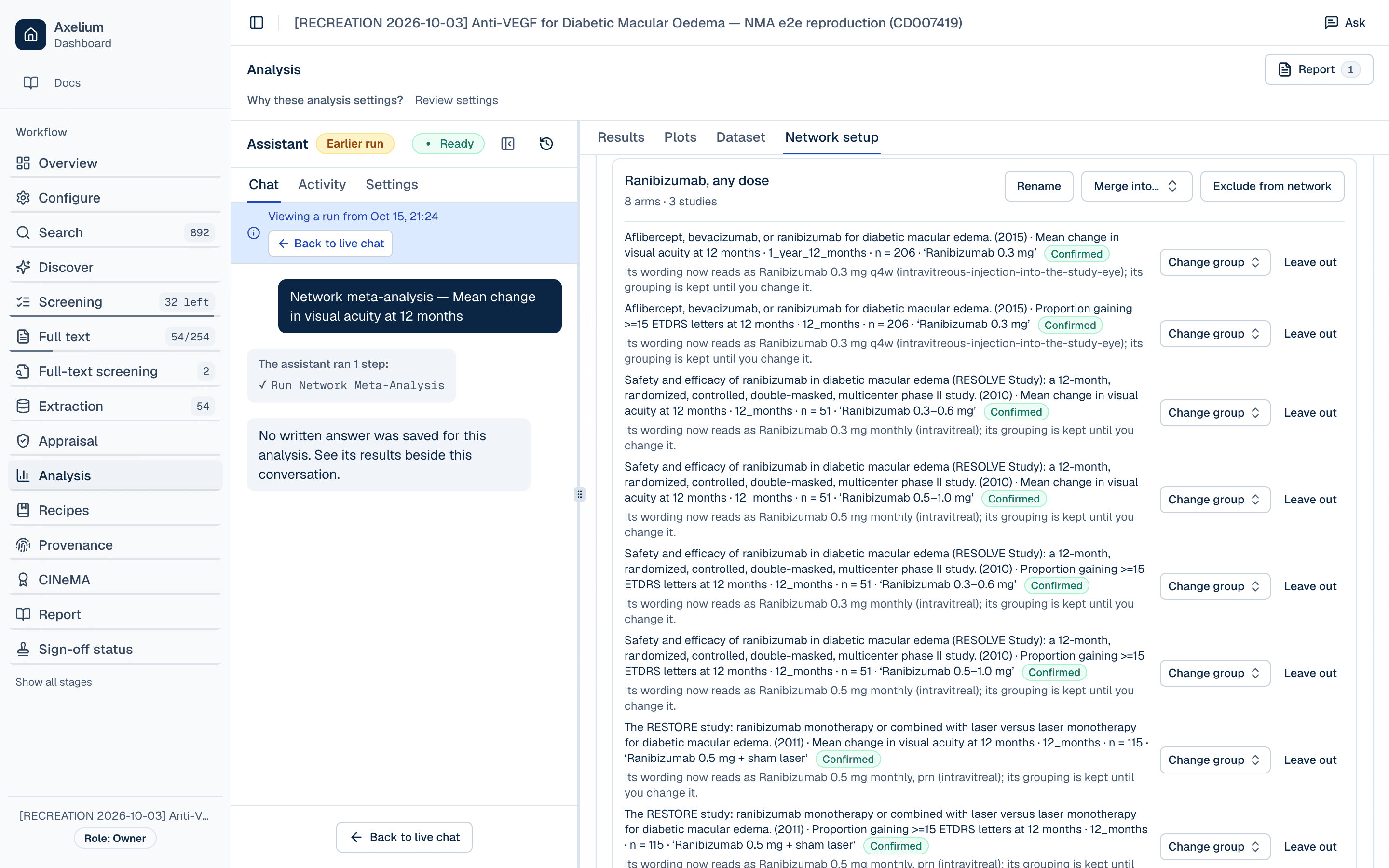Open the assistant Activity tab

click(x=321, y=184)
